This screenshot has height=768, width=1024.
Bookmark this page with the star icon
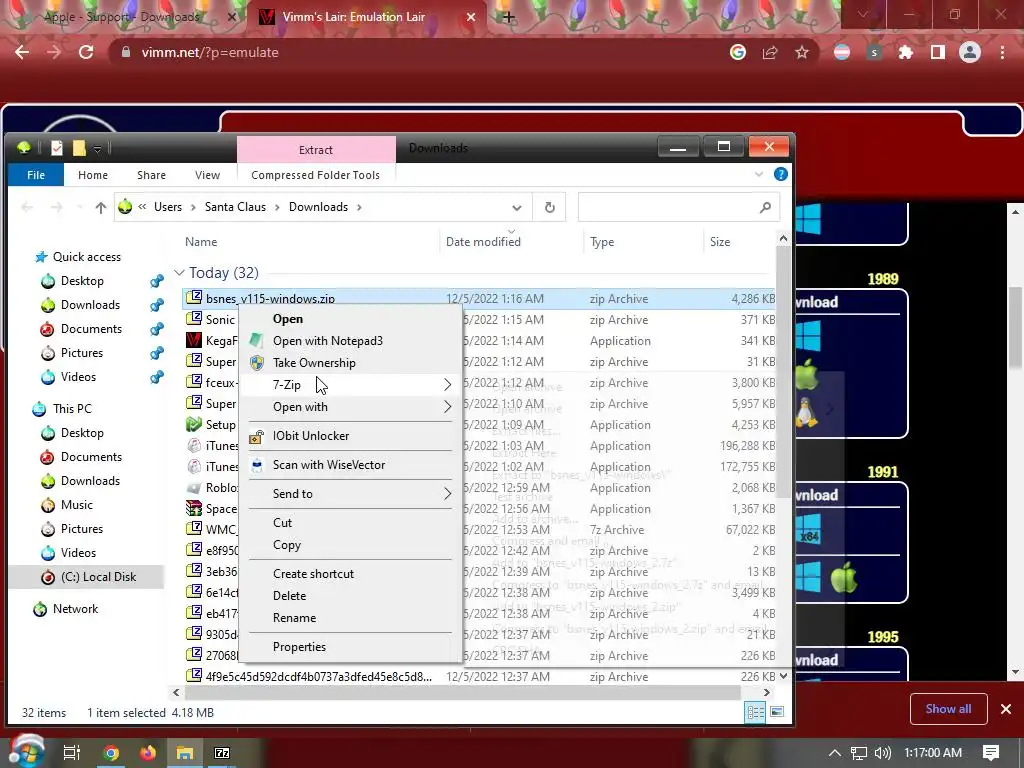[802, 52]
